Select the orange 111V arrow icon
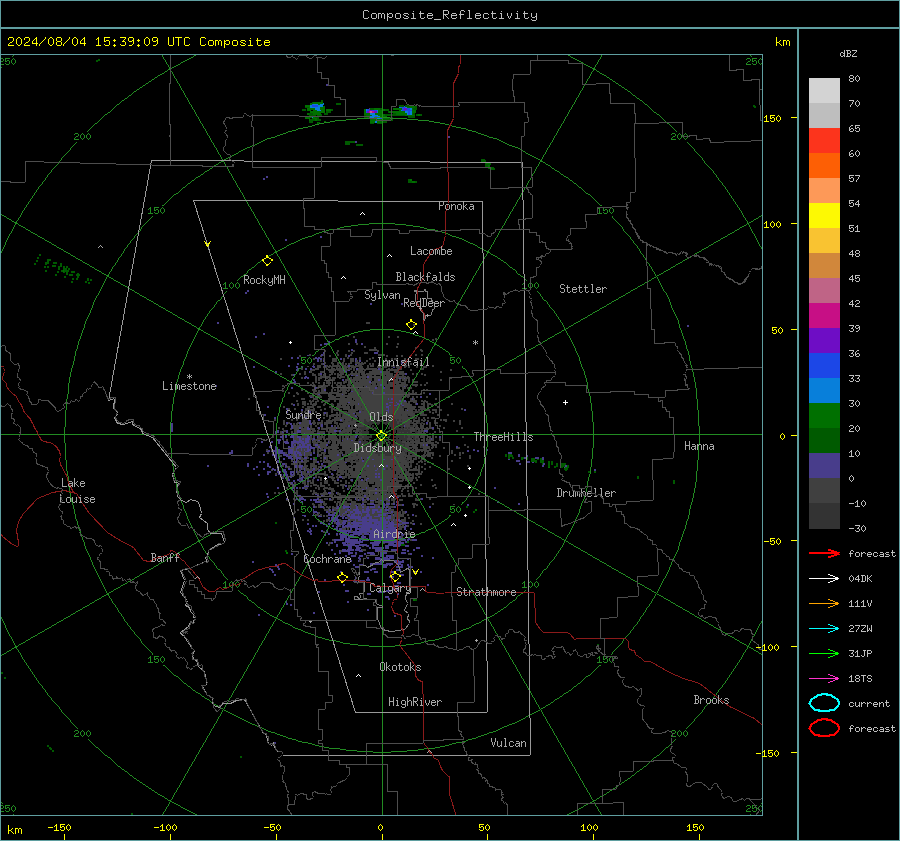The height and width of the screenshot is (841, 900). pyautogui.click(x=824, y=603)
